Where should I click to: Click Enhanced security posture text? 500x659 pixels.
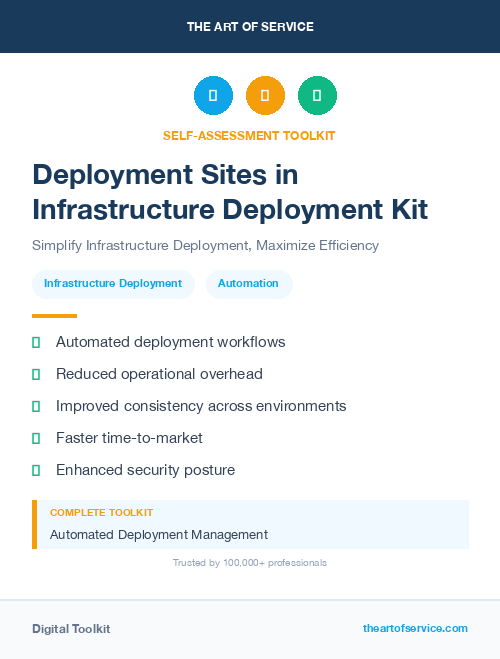(x=145, y=470)
